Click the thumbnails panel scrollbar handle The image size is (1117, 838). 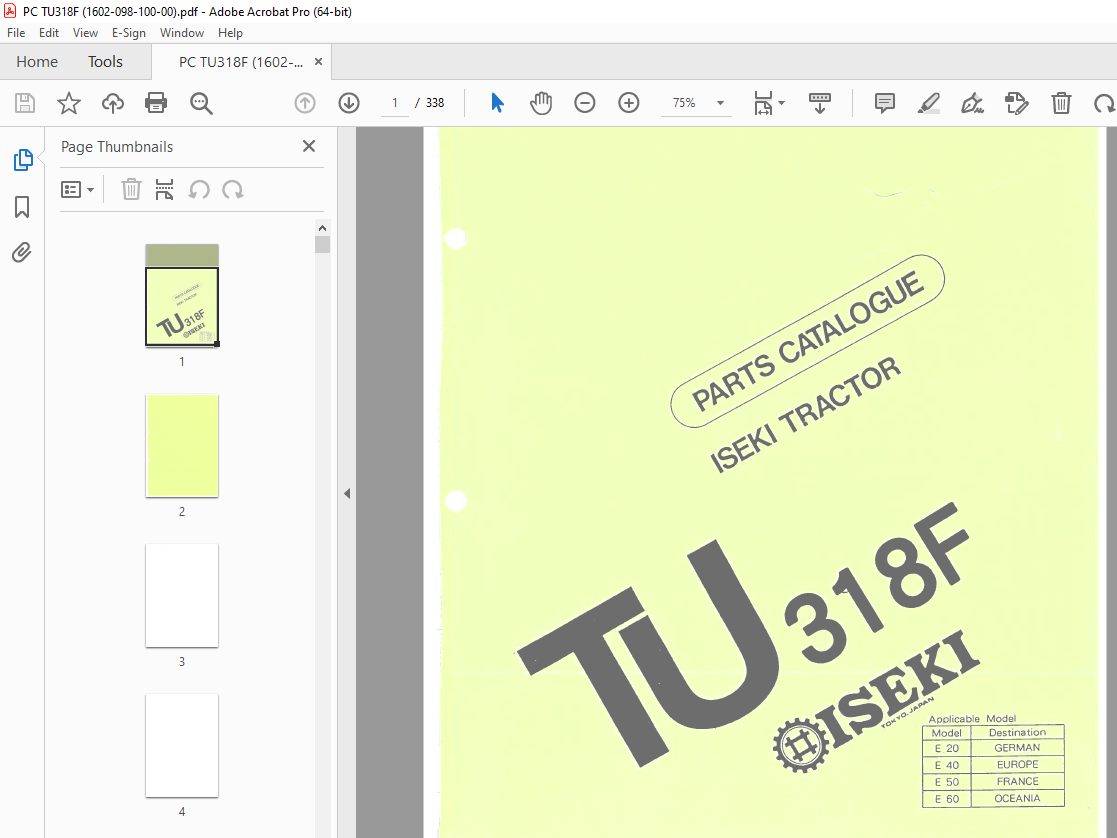tap(322, 244)
